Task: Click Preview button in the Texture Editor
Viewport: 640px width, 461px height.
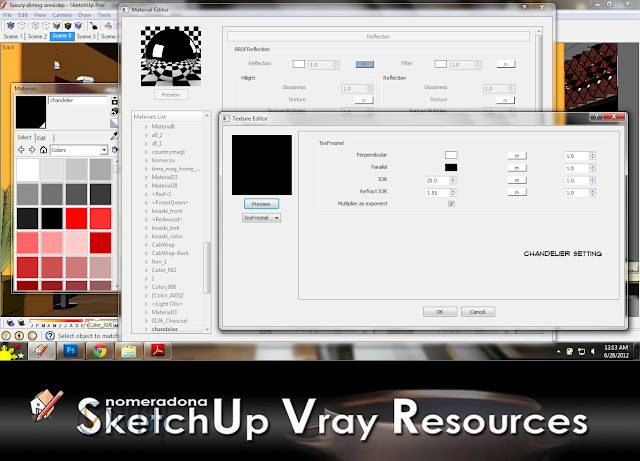Action: (261, 204)
